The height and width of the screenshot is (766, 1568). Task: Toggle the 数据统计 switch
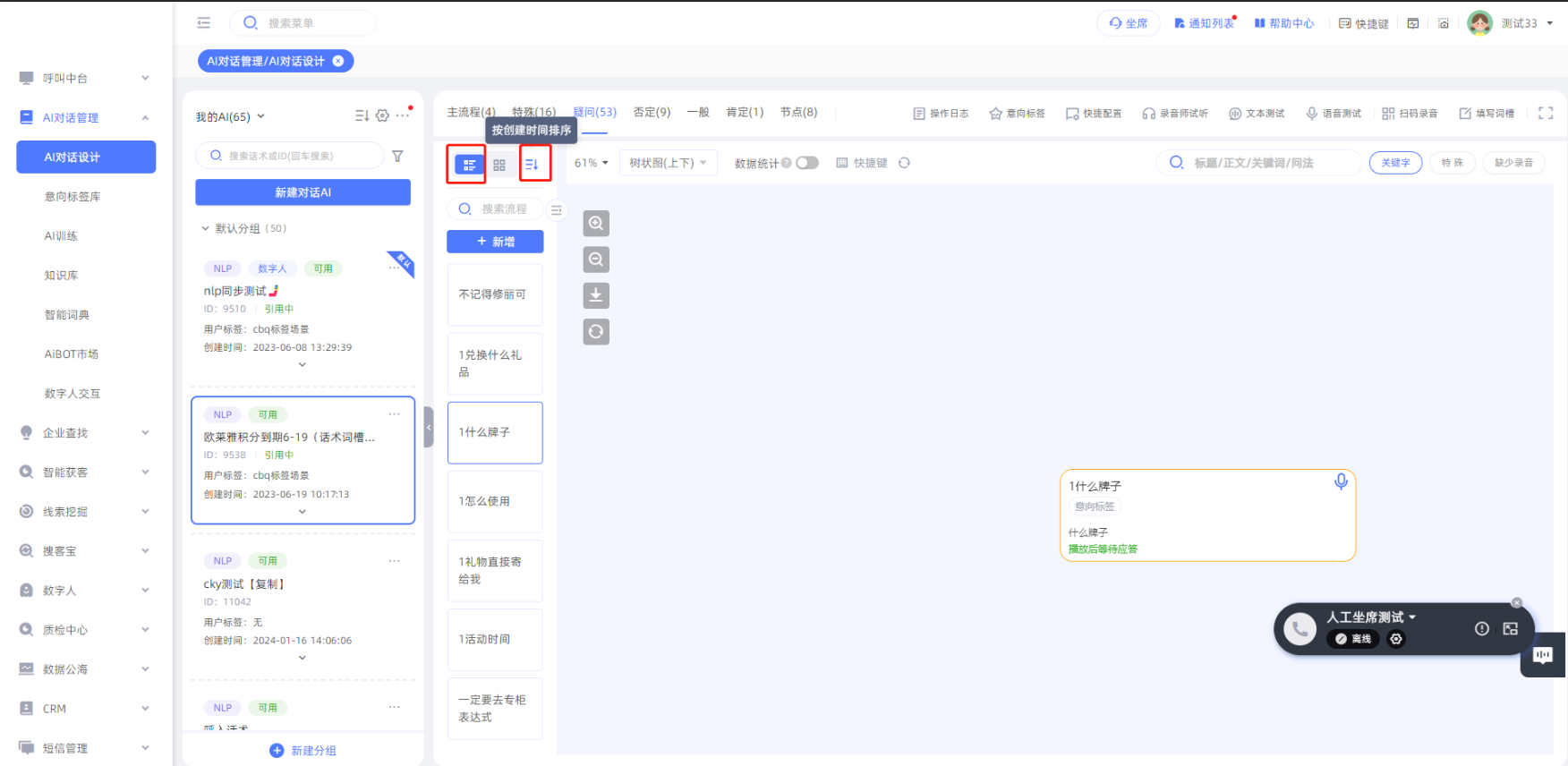807,163
